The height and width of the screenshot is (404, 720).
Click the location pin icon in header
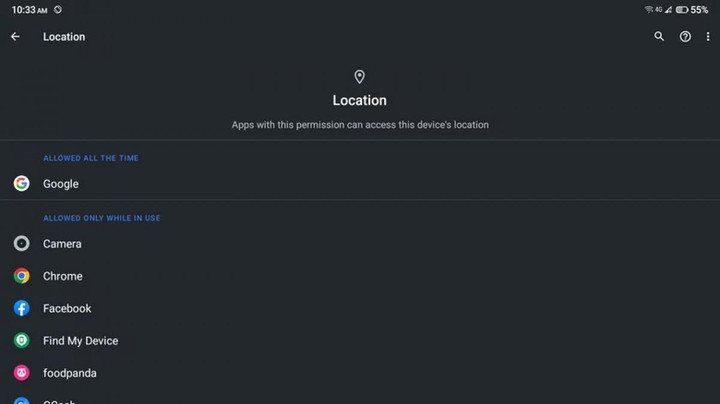[360, 77]
